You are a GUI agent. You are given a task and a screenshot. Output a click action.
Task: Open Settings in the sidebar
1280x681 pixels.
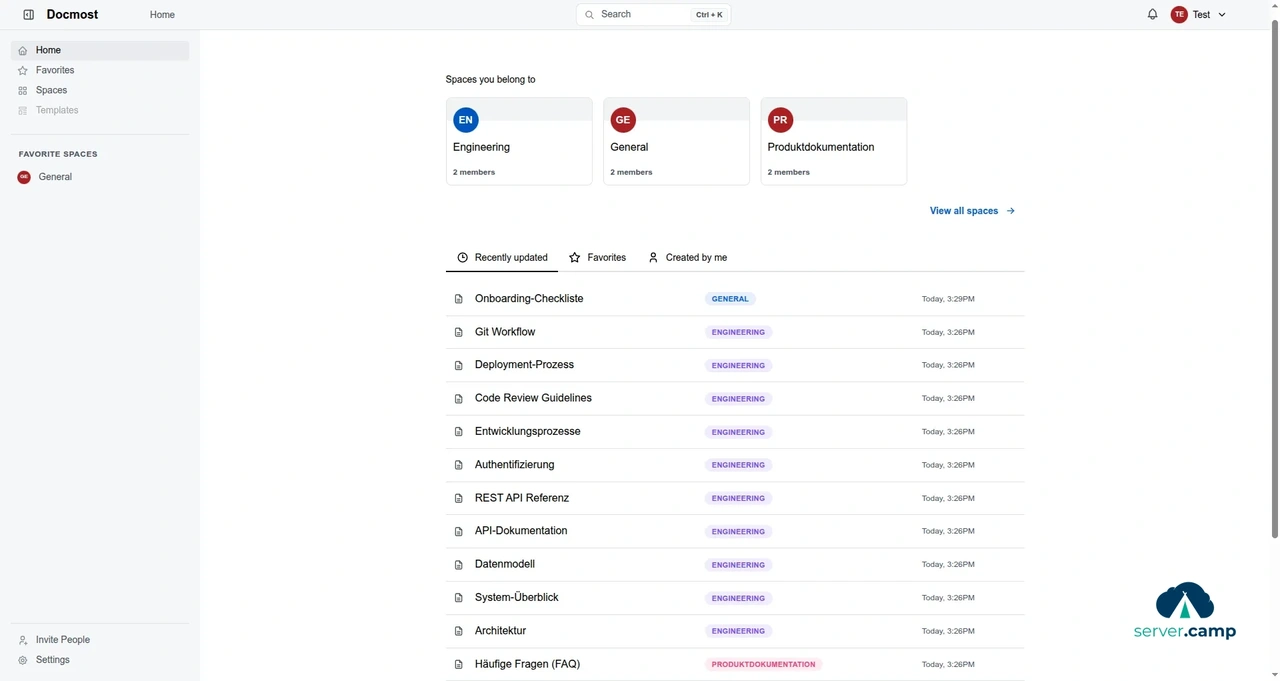[100, 660]
